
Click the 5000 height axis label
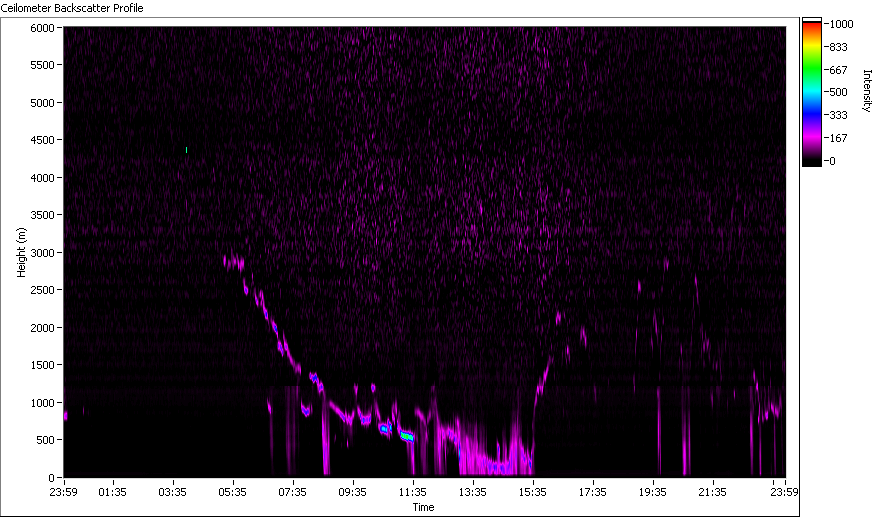tap(42, 103)
